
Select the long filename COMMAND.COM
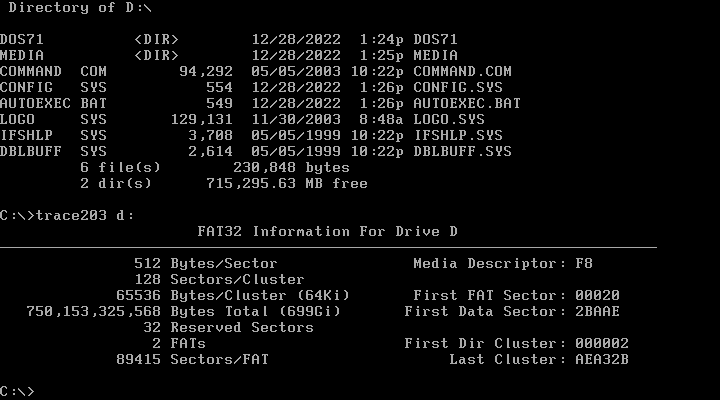click(x=462, y=71)
